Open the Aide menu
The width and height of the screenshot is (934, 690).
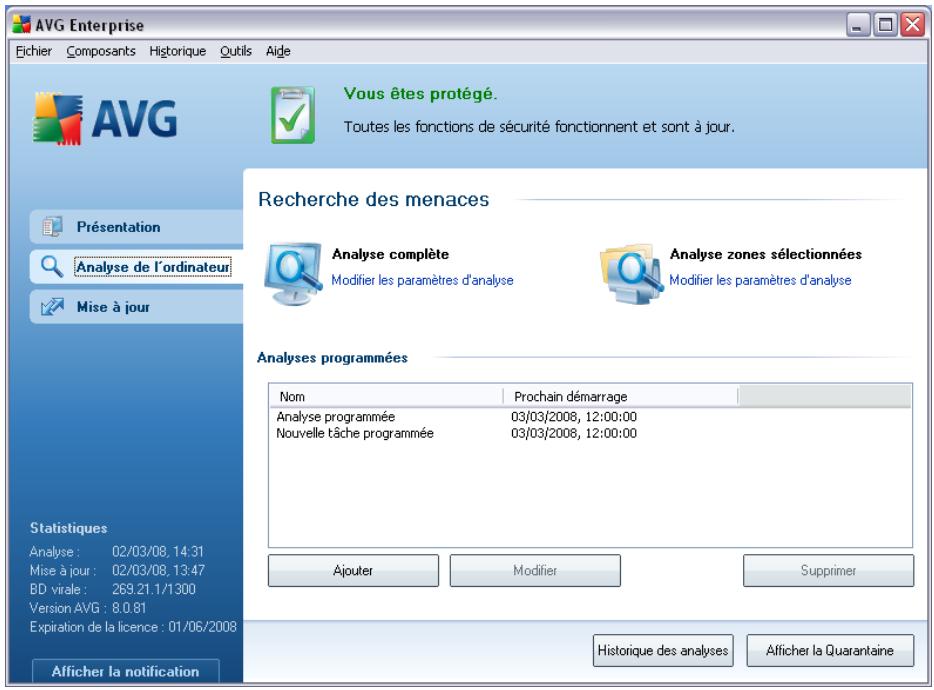coord(278,51)
